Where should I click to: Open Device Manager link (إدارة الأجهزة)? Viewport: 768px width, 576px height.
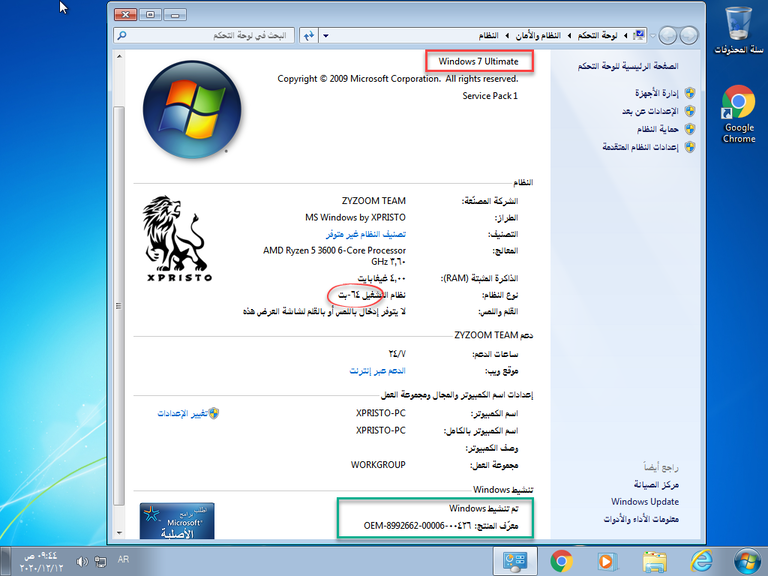[x=656, y=93]
